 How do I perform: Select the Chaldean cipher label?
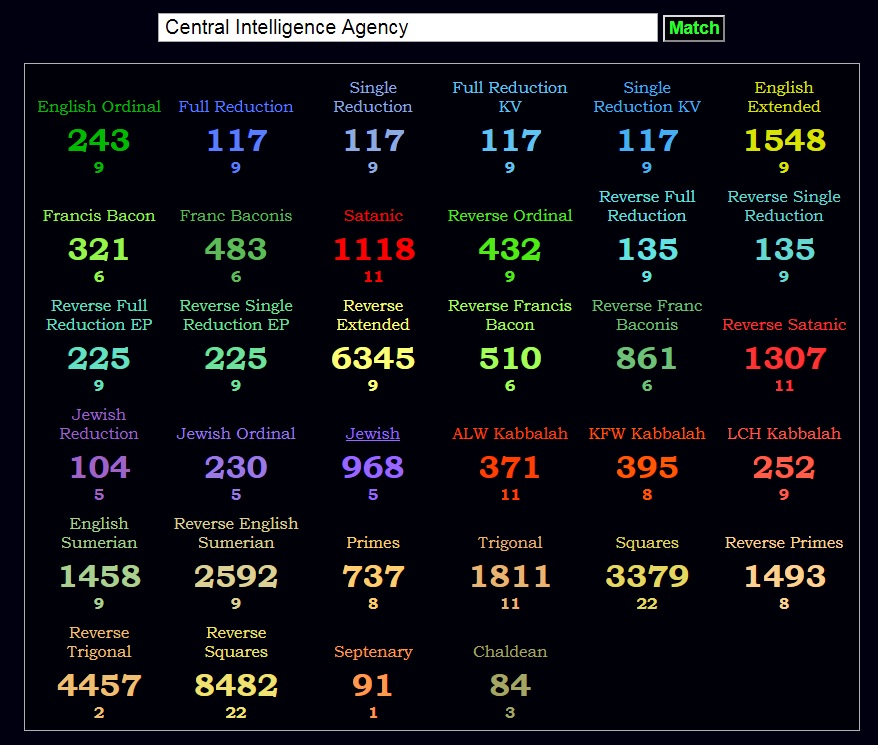(x=510, y=651)
